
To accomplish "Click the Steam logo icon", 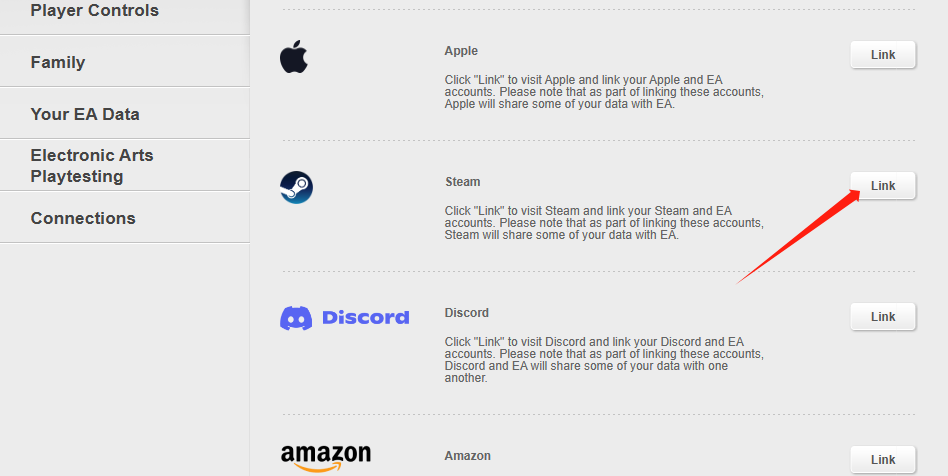I will [x=296, y=187].
